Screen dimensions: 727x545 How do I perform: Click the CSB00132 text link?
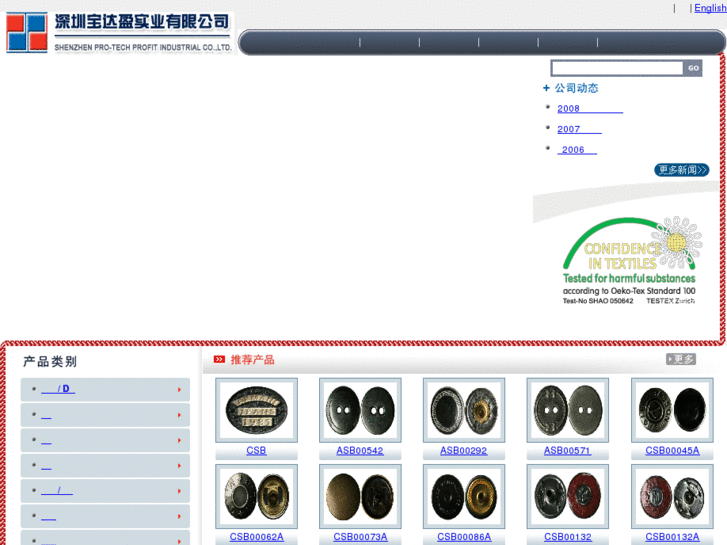click(x=568, y=537)
